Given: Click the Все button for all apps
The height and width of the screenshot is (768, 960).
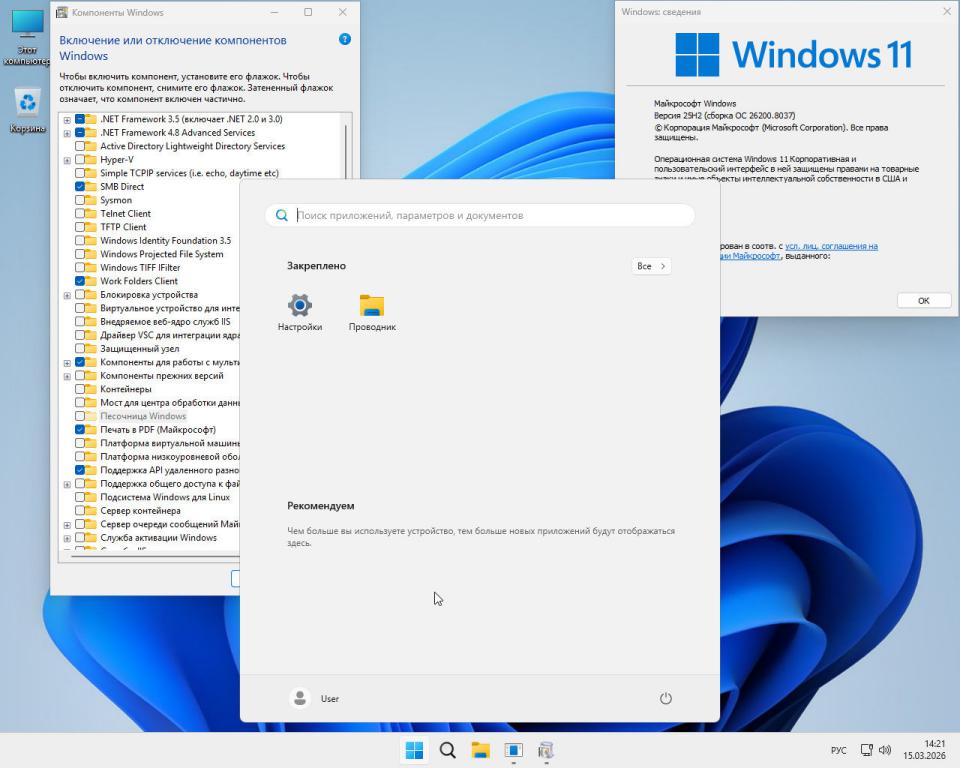Looking at the screenshot, I should (x=651, y=266).
